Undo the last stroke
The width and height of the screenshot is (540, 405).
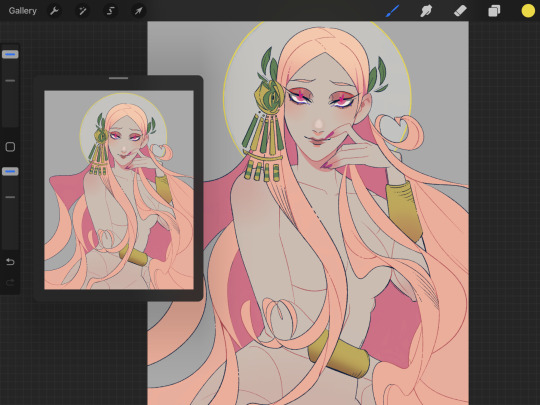point(10,262)
